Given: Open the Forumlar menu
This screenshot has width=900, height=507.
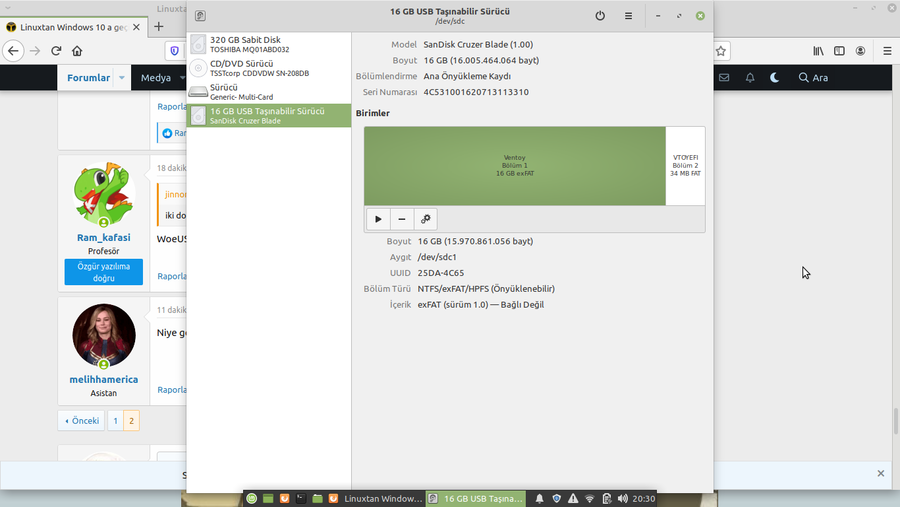Looking at the screenshot, I should pyautogui.click(x=88, y=78).
